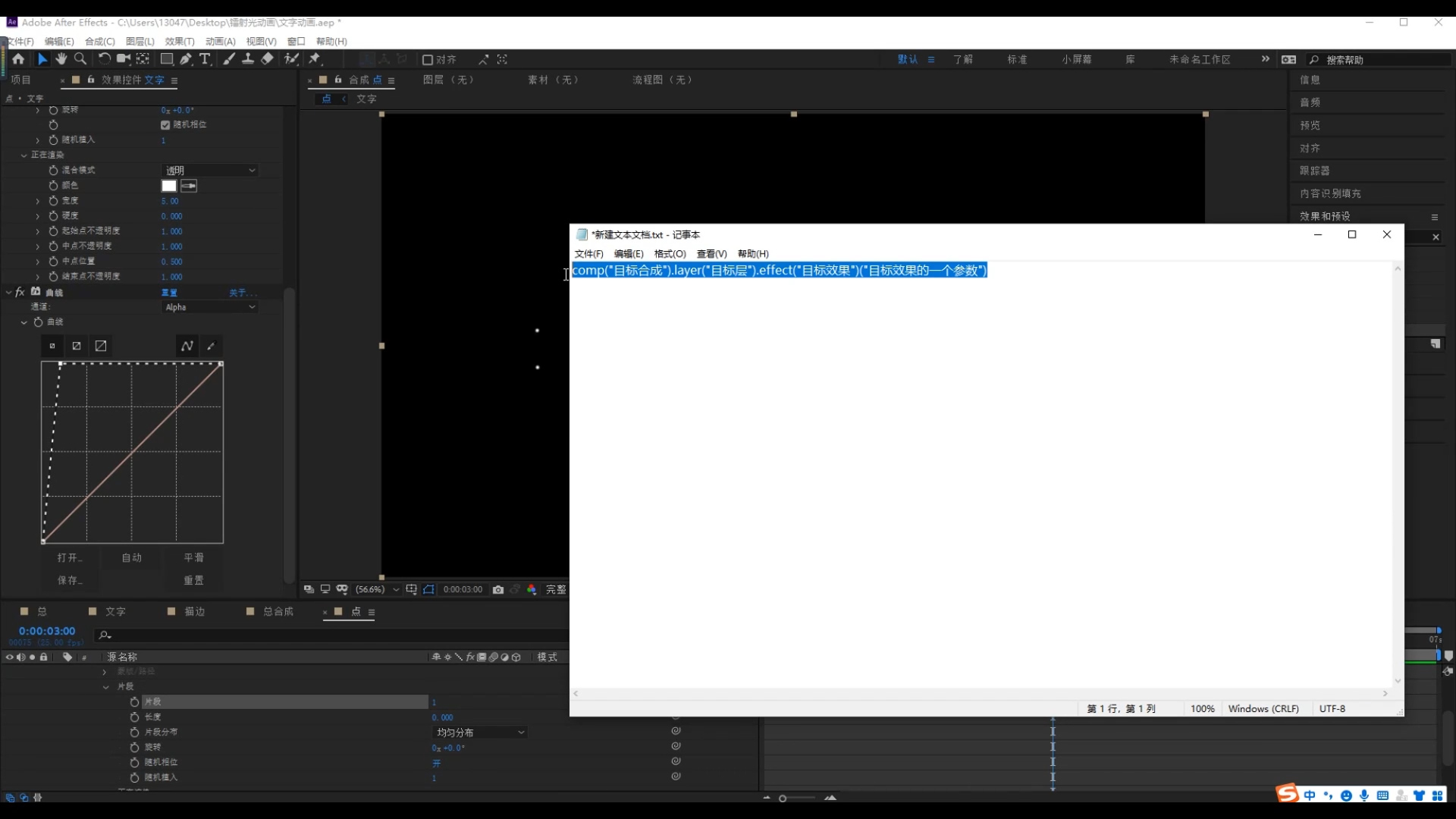
Task: Click the white 颜色 color swatch
Action: tap(169, 186)
